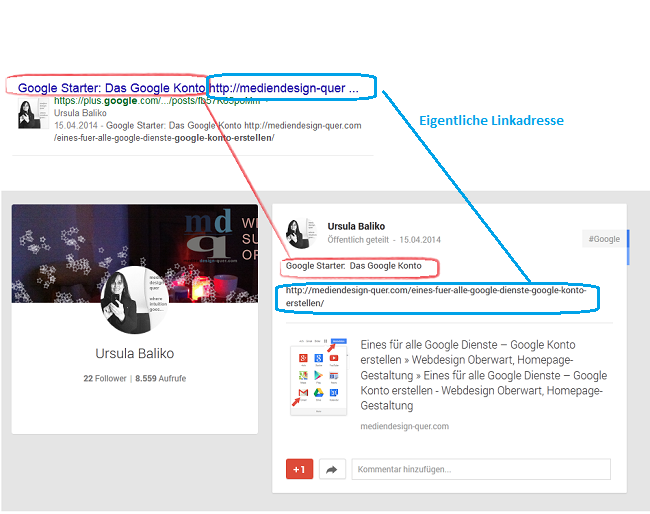Open the 'Eines für alle Google Dienste' preview title
Image resolution: width=650 pixels, height=514 pixels.
coord(483,375)
